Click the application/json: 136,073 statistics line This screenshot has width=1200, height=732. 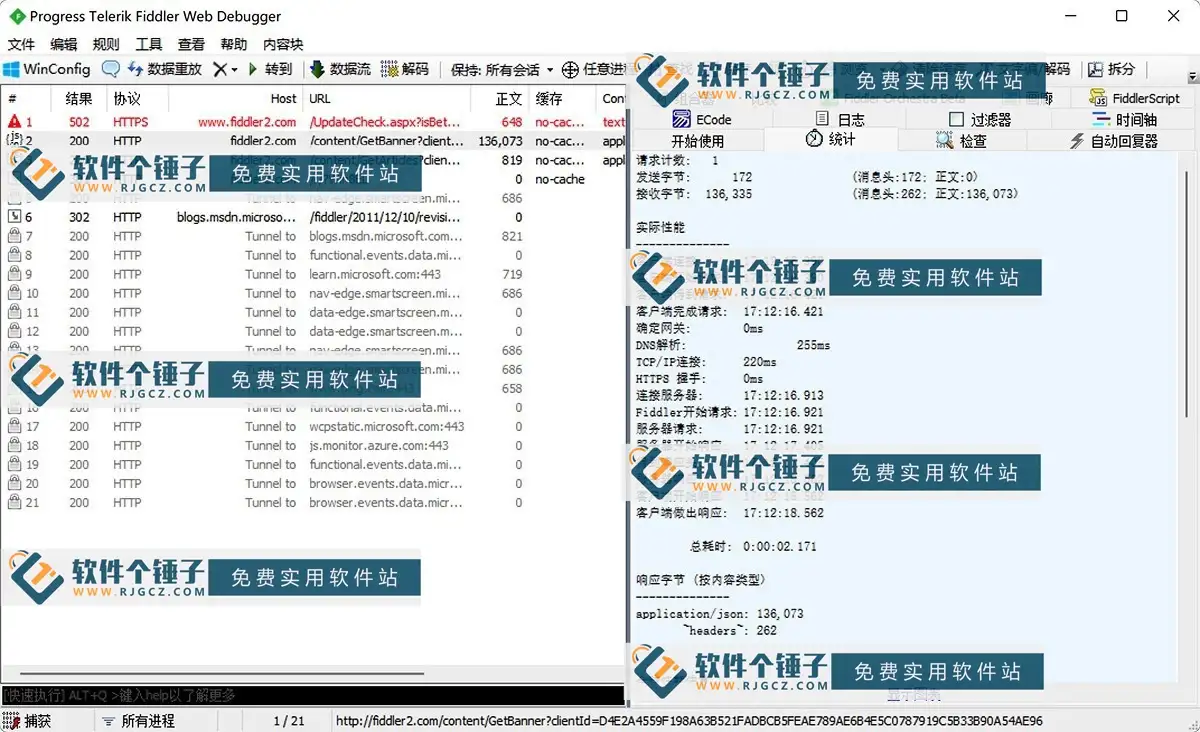pos(719,614)
